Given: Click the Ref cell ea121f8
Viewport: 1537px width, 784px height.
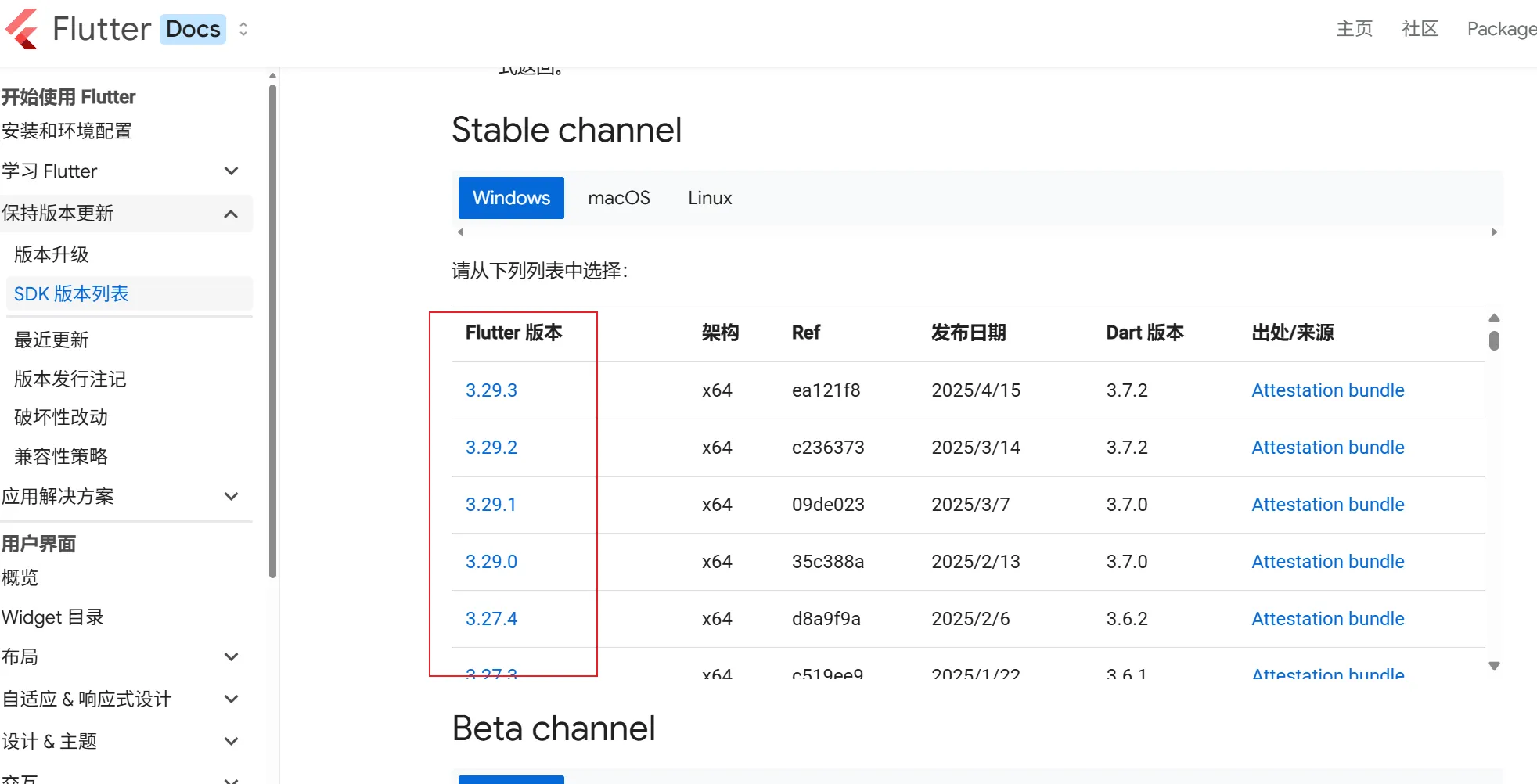Looking at the screenshot, I should coord(826,390).
